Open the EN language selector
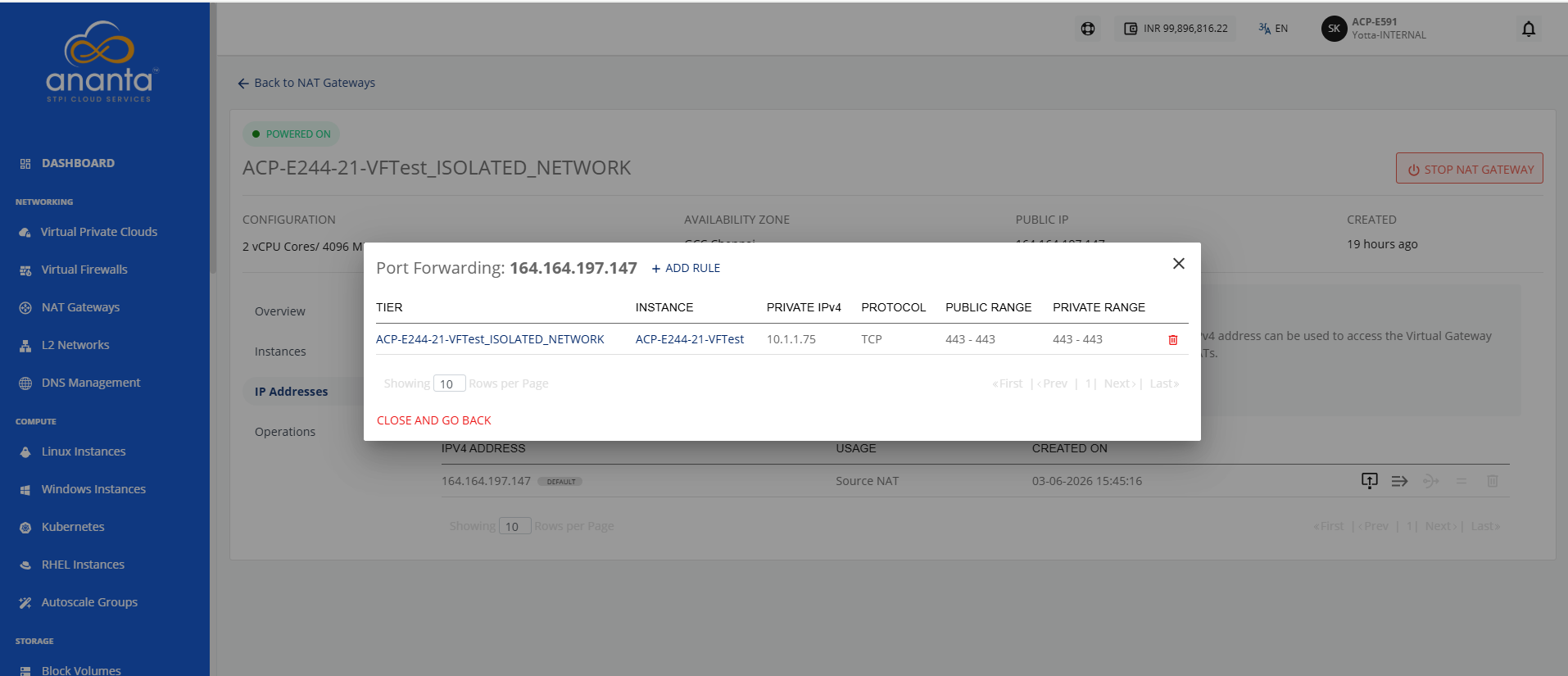 [x=1273, y=29]
